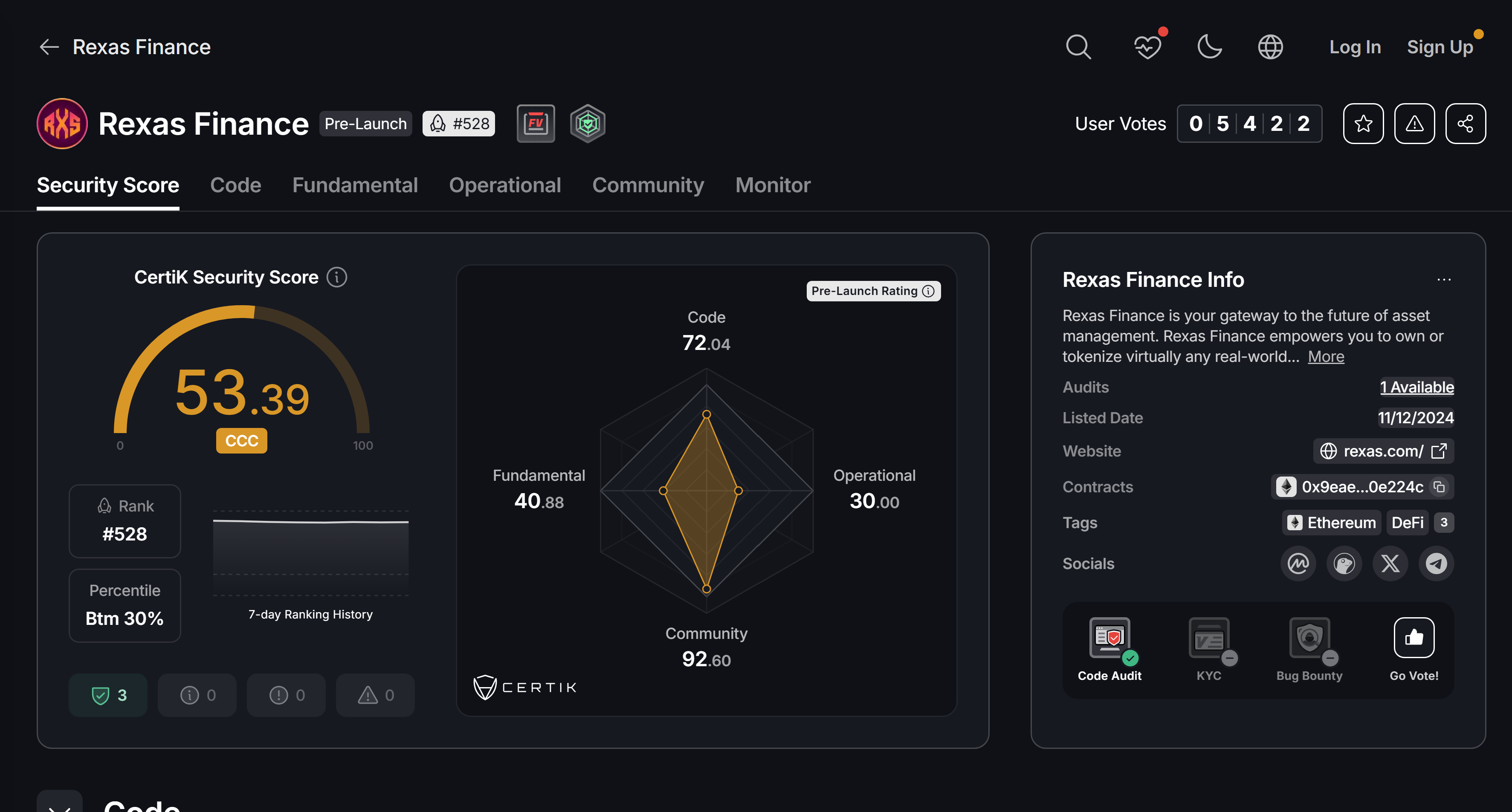This screenshot has width=1512, height=812.
Task: Click the Percentile Btm 30% card
Action: [125, 605]
